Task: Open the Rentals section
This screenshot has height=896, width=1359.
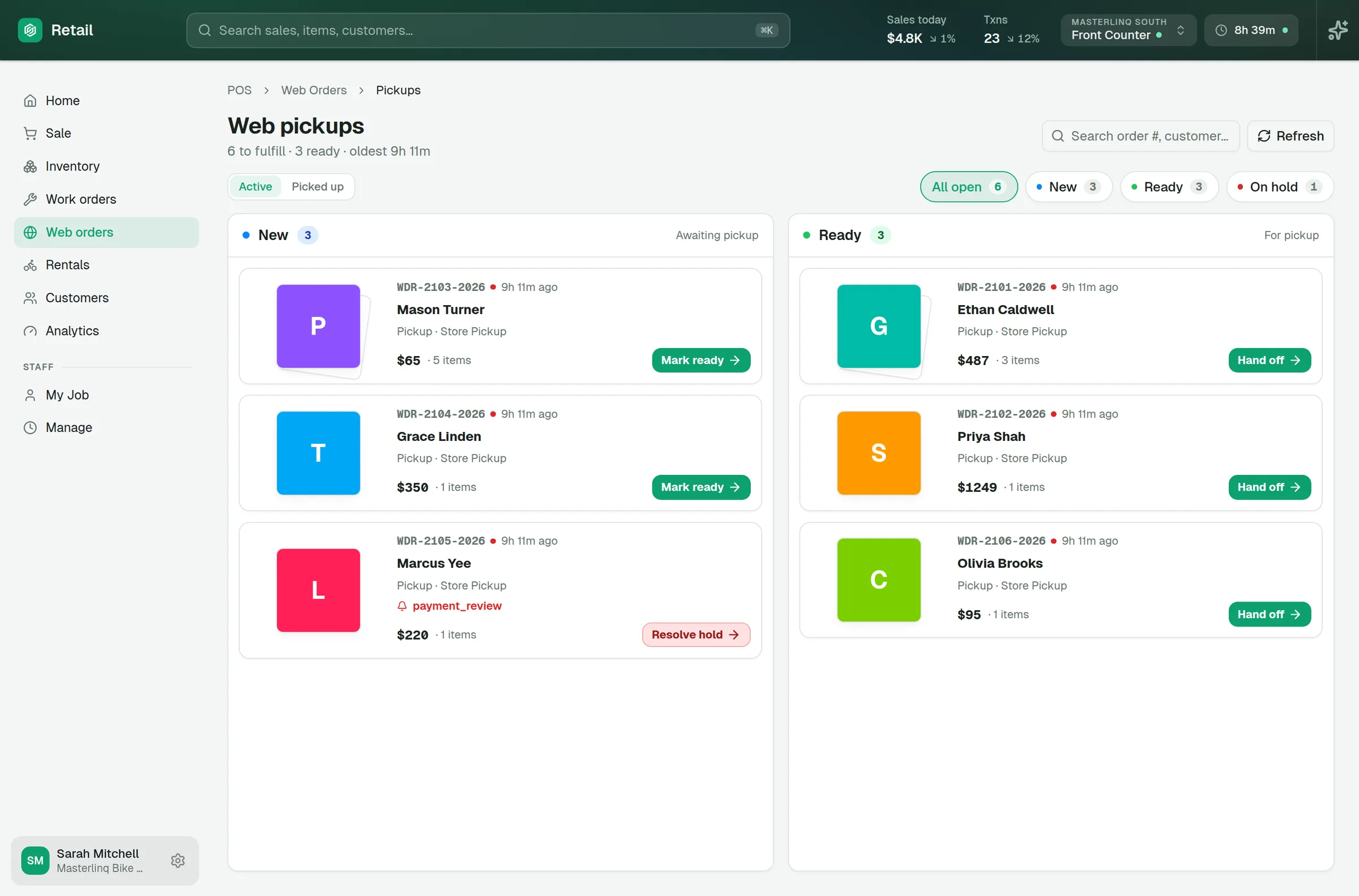Action: point(106,264)
